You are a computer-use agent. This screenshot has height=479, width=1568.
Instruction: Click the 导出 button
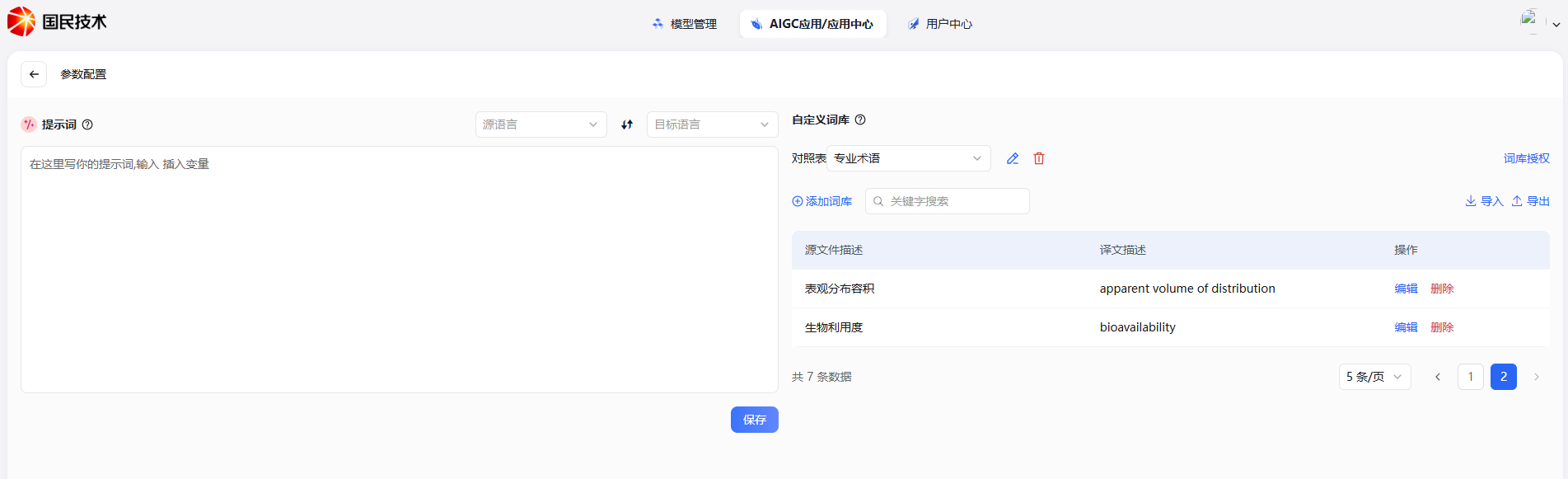tap(1531, 201)
